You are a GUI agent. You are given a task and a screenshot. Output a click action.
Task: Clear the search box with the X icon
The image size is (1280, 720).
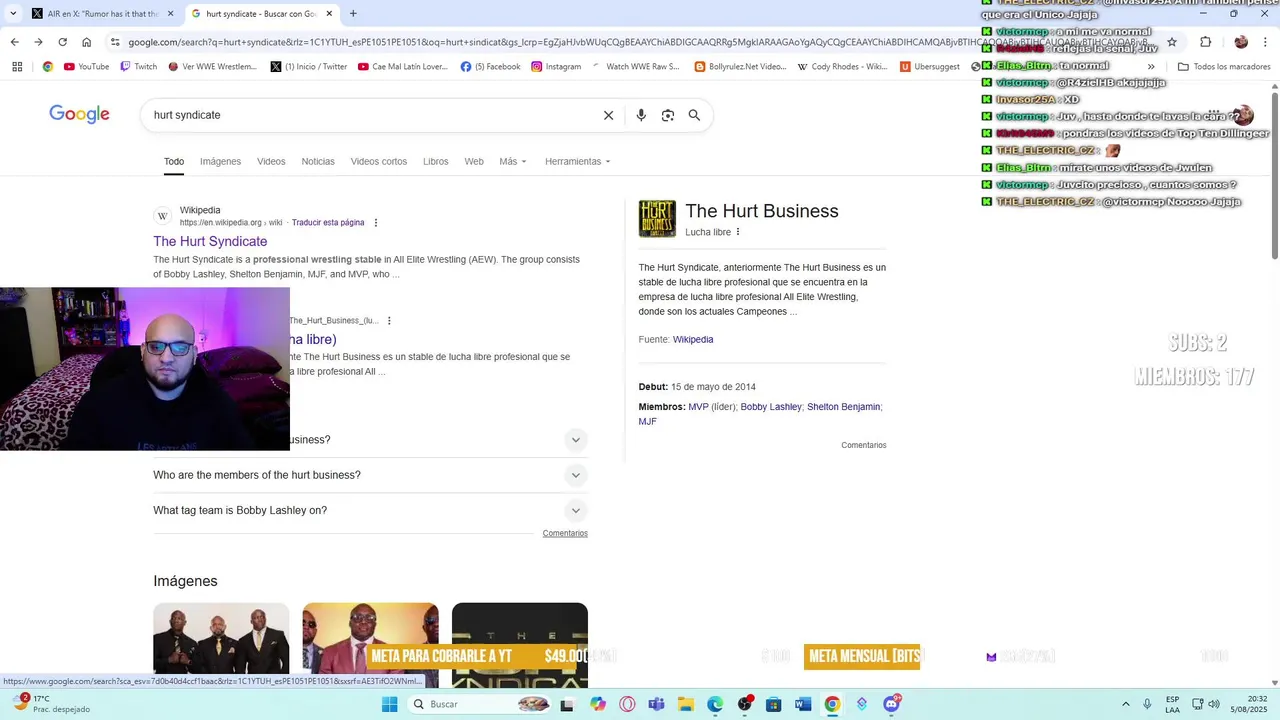pyautogui.click(x=608, y=115)
